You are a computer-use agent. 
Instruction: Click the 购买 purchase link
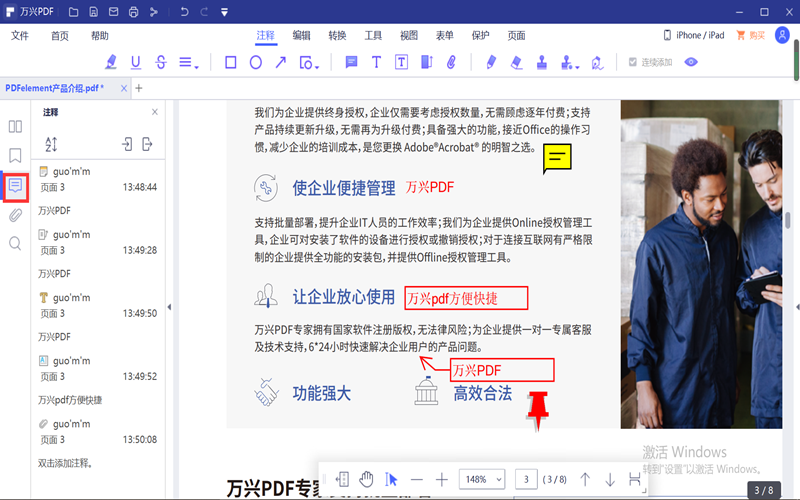(750, 35)
